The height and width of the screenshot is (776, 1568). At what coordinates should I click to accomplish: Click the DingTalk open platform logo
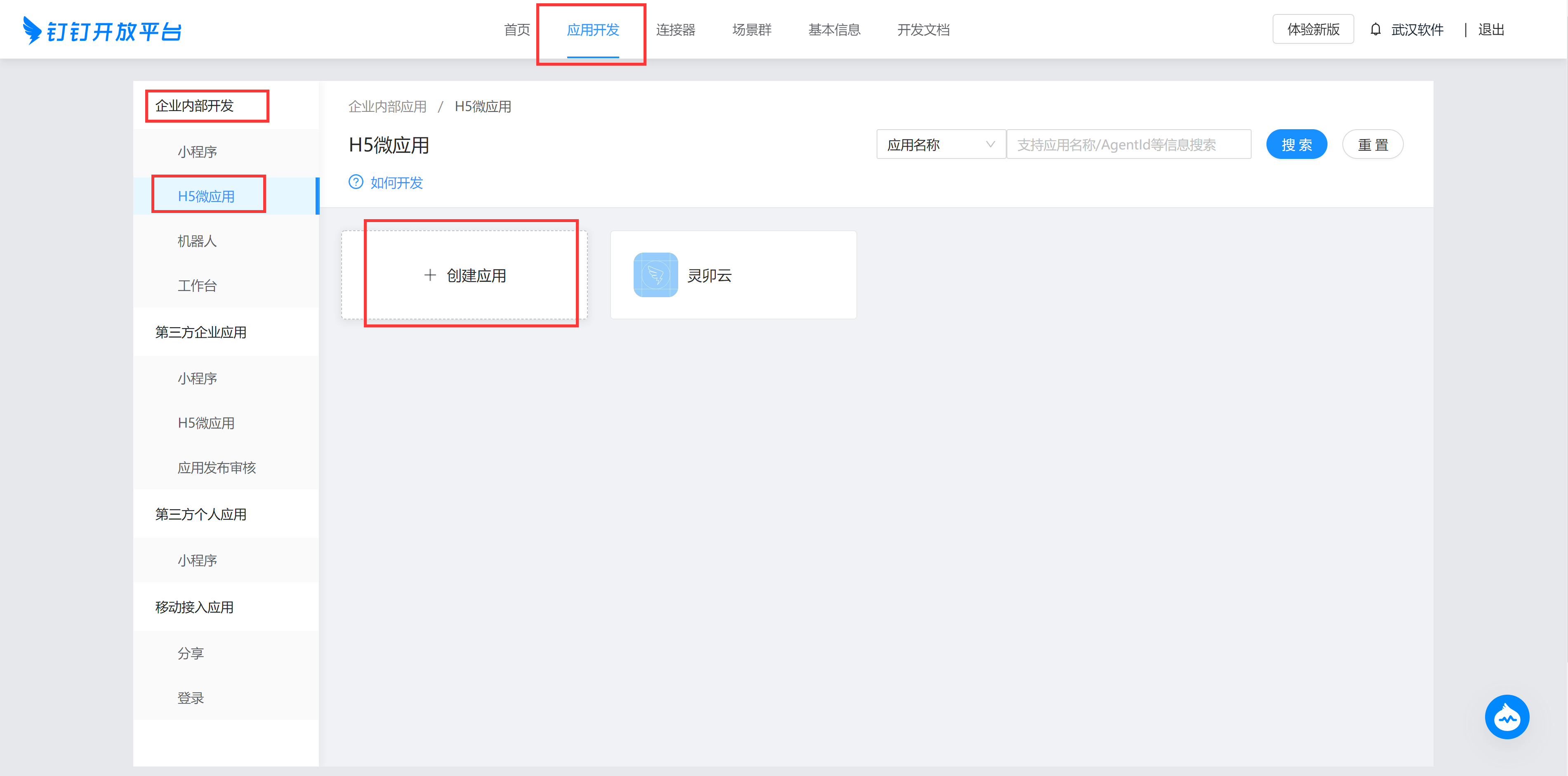coord(102,31)
